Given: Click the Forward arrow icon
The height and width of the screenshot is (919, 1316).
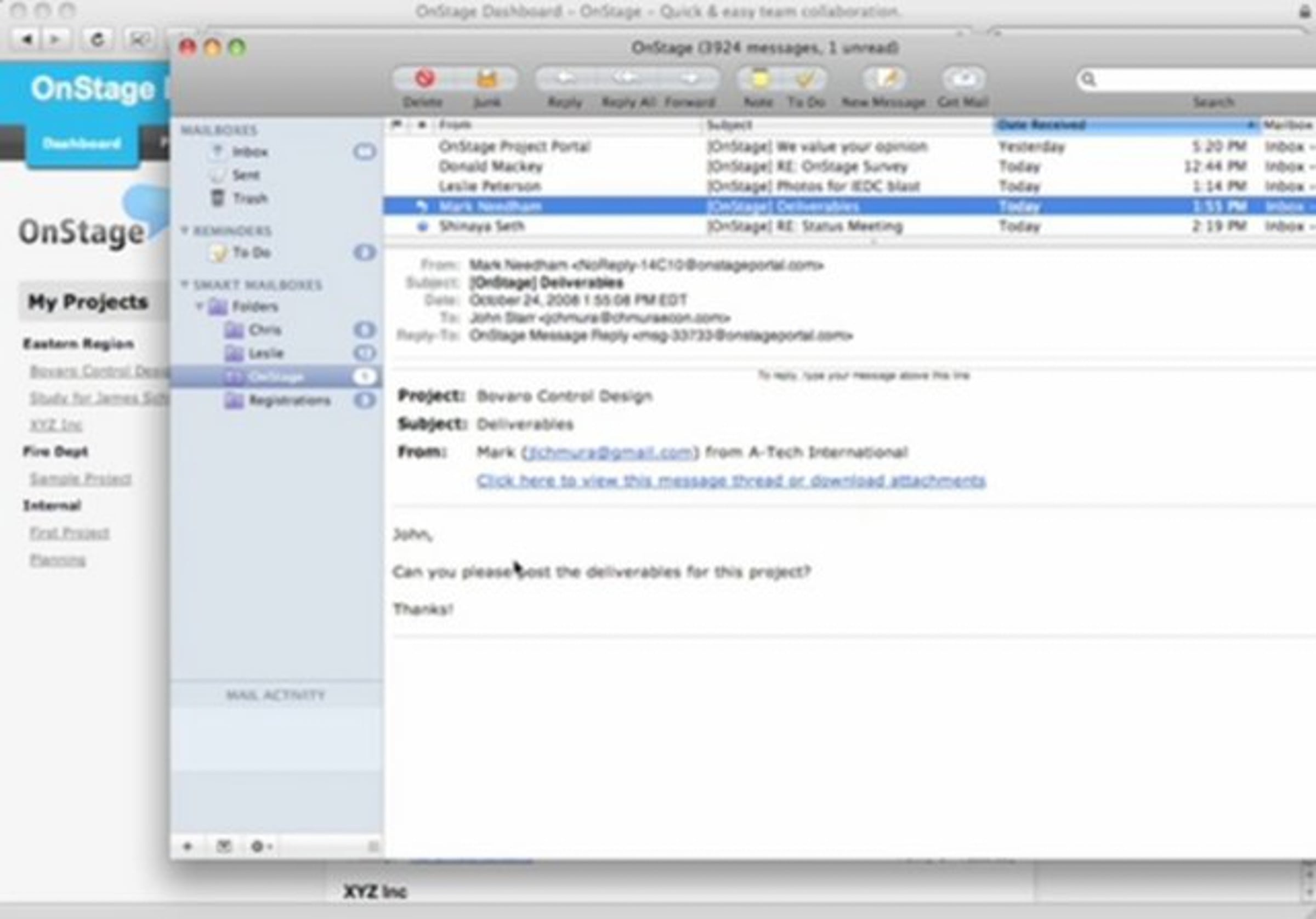Looking at the screenshot, I should 690,78.
